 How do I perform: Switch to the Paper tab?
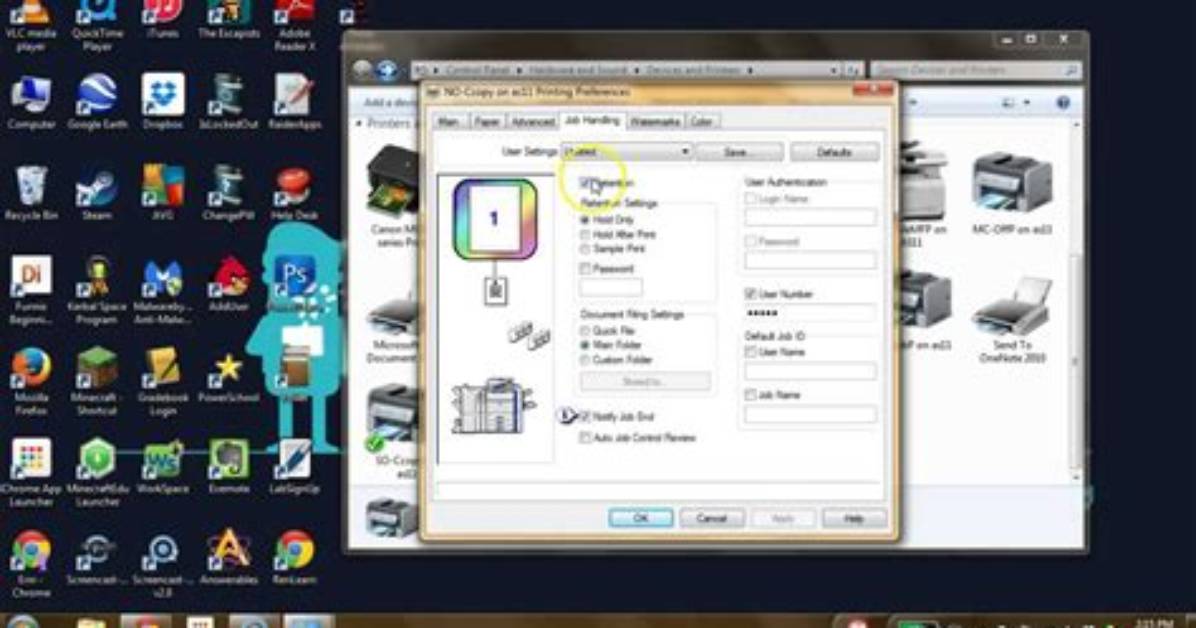click(x=487, y=121)
